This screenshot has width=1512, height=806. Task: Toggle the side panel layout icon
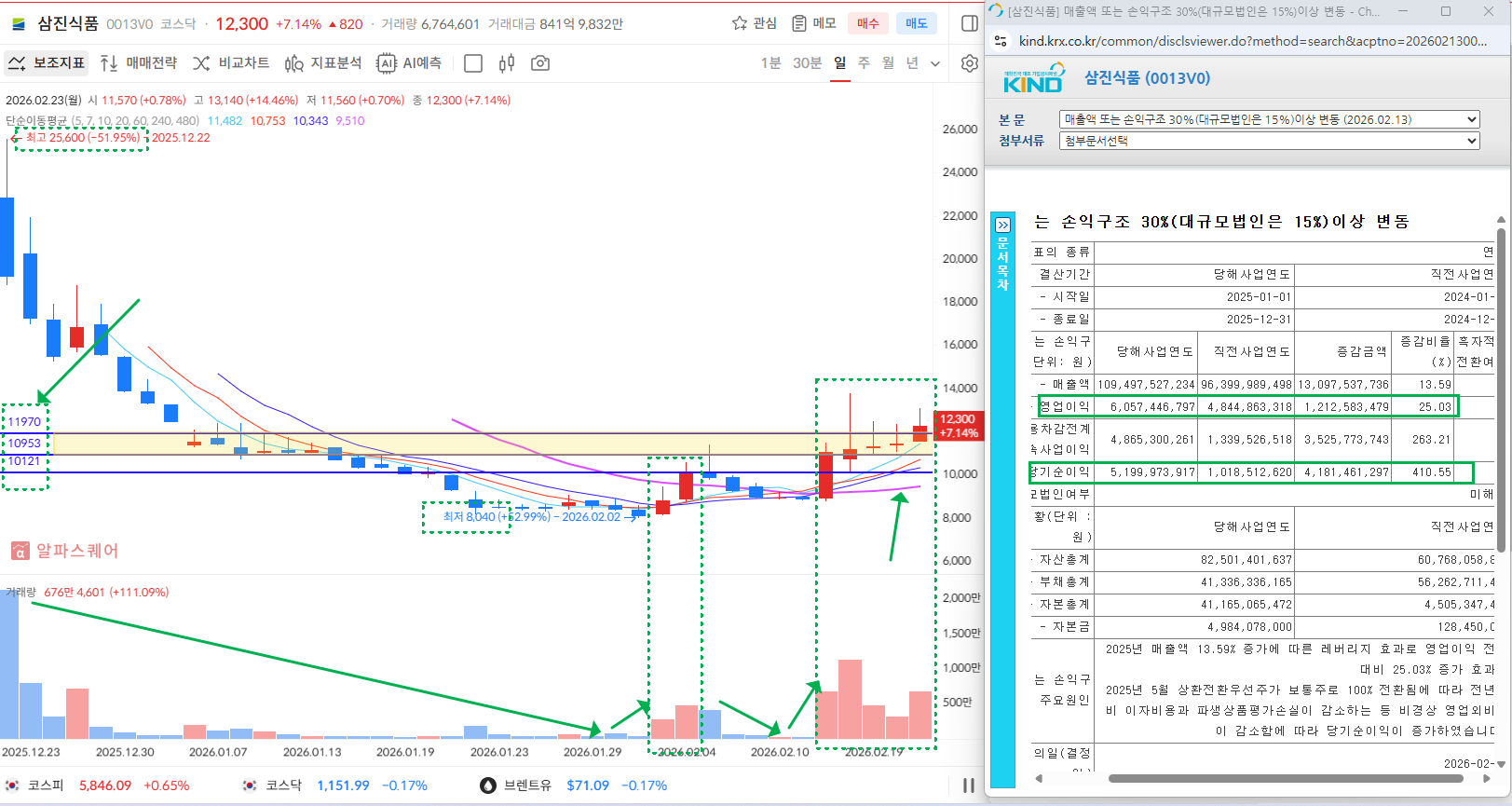pyautogui.click(x=969, y=23)
